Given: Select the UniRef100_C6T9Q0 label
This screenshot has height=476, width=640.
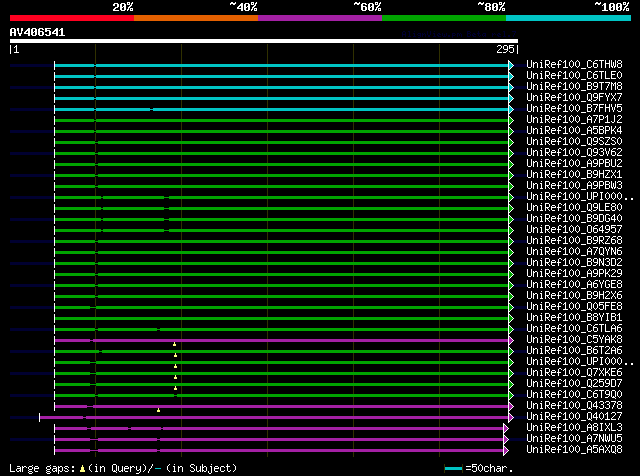Looking at the screenshot, I should tap(574, 395).
